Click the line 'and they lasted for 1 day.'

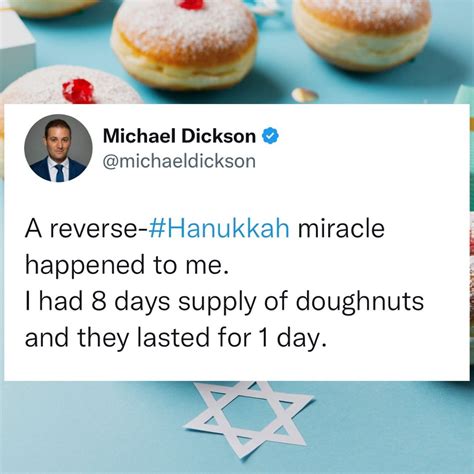175,338
